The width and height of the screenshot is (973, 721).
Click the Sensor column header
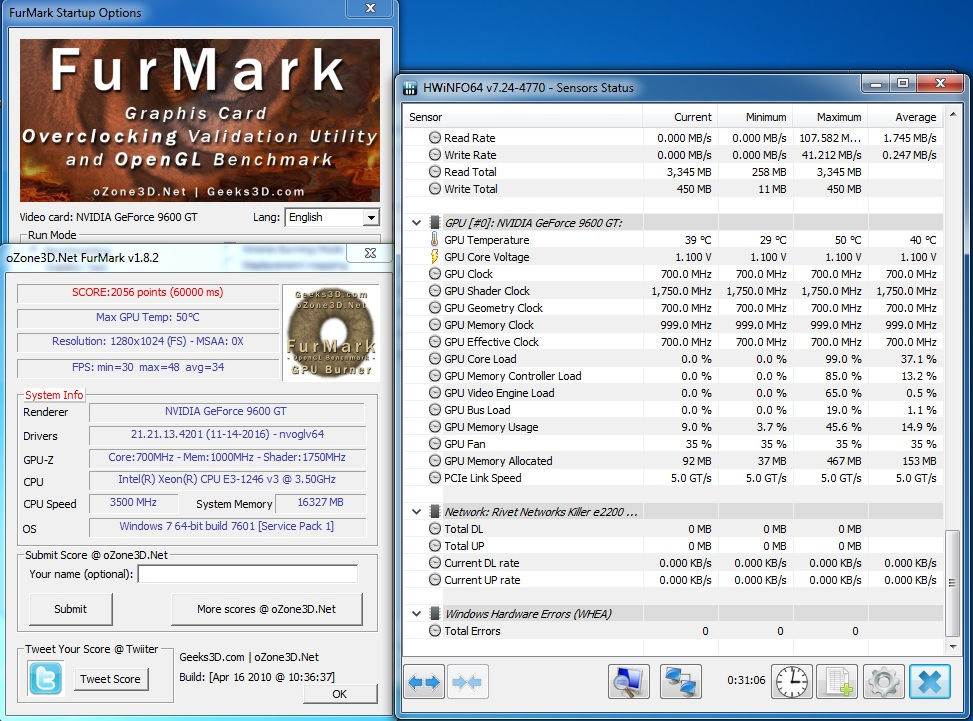tap(522, 117)
